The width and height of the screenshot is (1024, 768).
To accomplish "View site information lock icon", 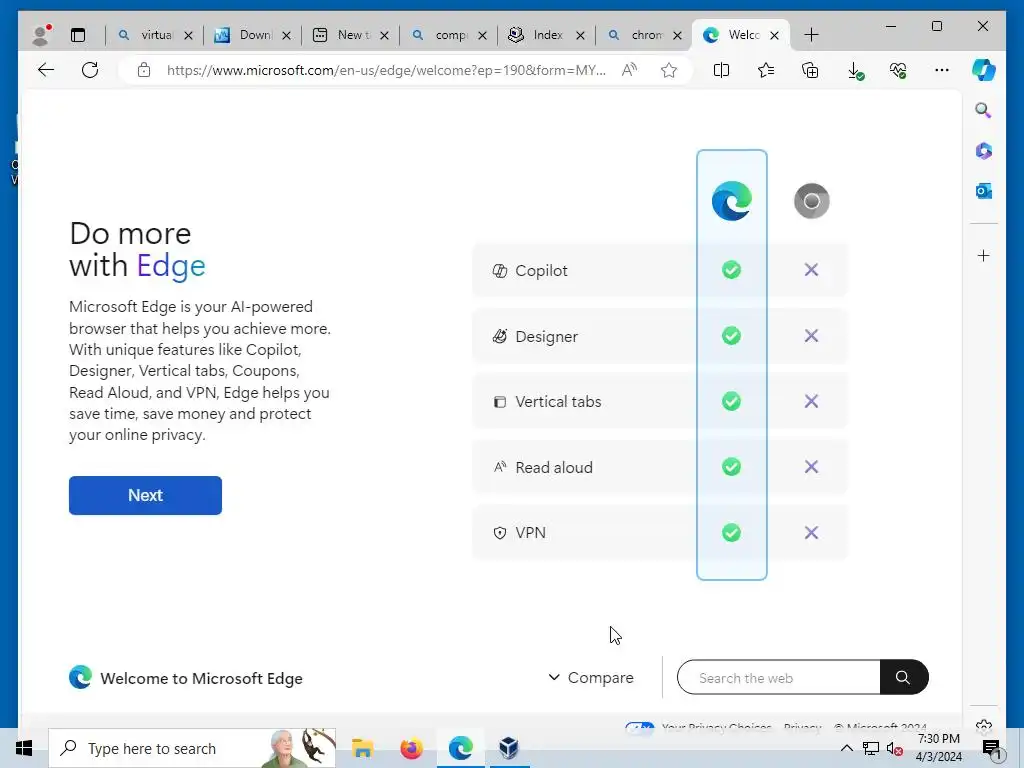I will click(144, 70).
